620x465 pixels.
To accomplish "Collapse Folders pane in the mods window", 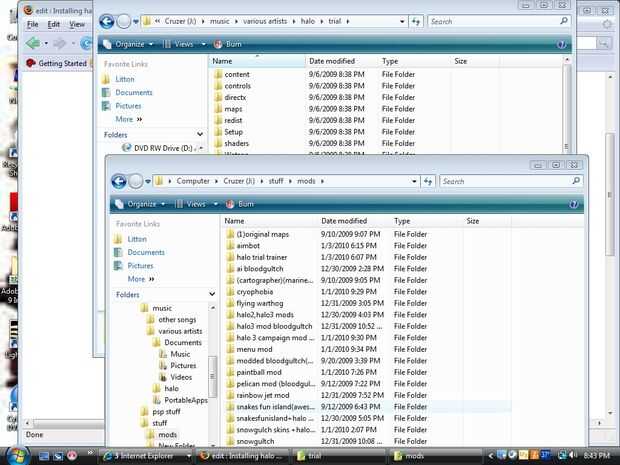I will (212, 294).
